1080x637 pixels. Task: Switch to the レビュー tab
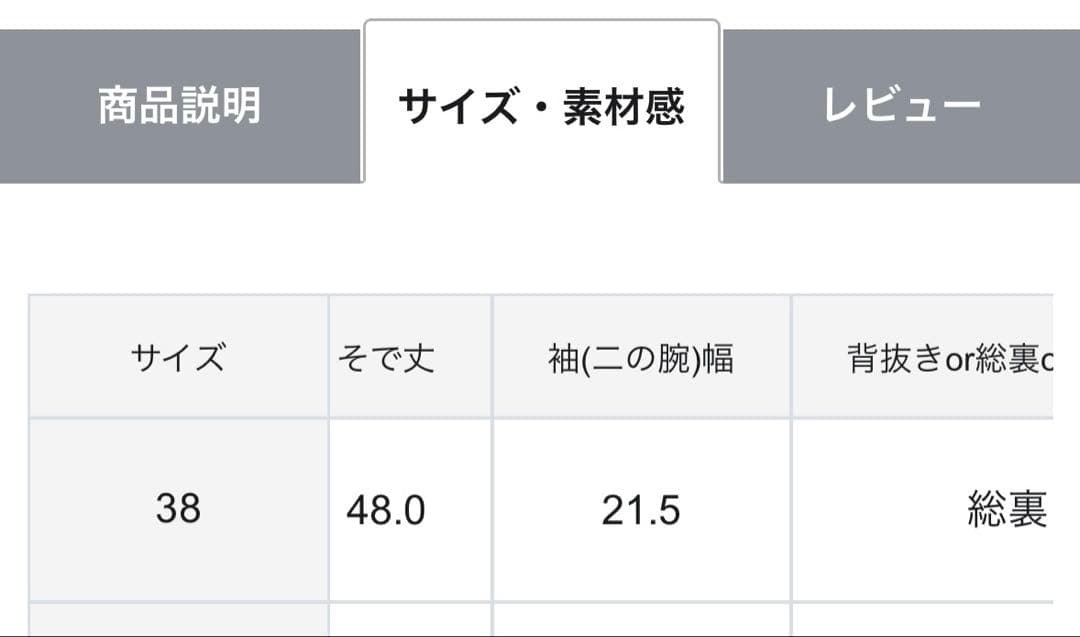point(900,106)
